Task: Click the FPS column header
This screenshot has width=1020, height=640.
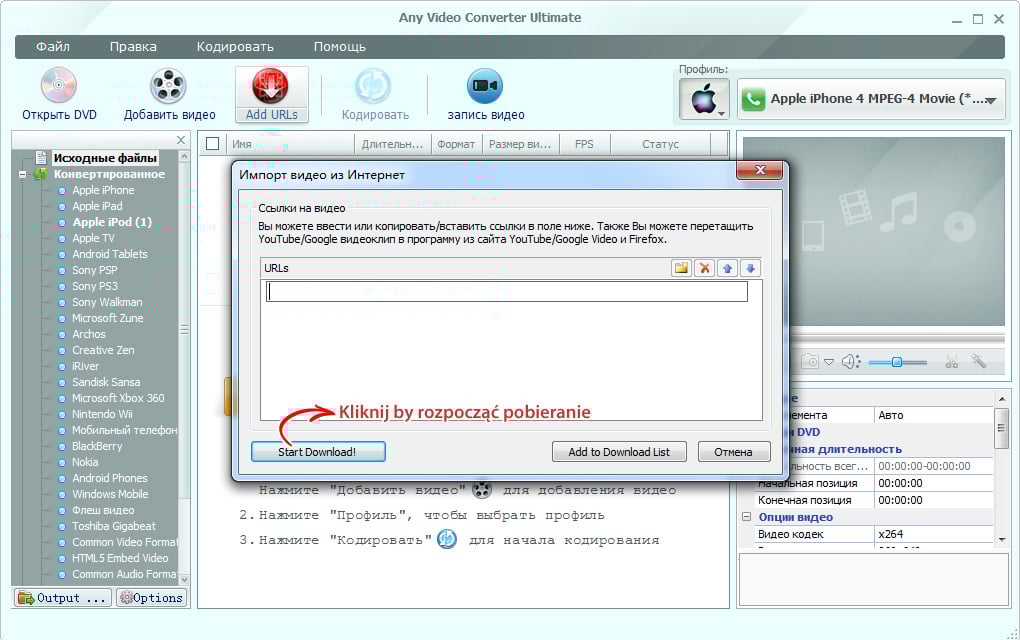Action: coord(584,144)
